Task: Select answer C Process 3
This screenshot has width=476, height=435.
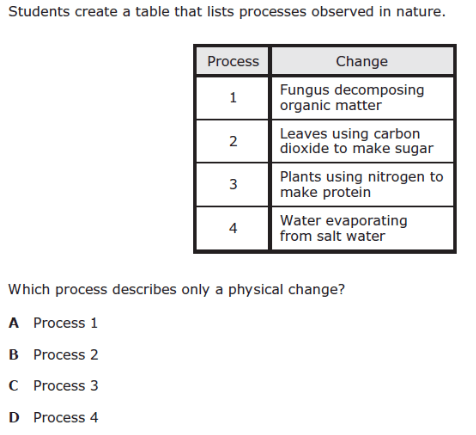Action: point(53,386)
